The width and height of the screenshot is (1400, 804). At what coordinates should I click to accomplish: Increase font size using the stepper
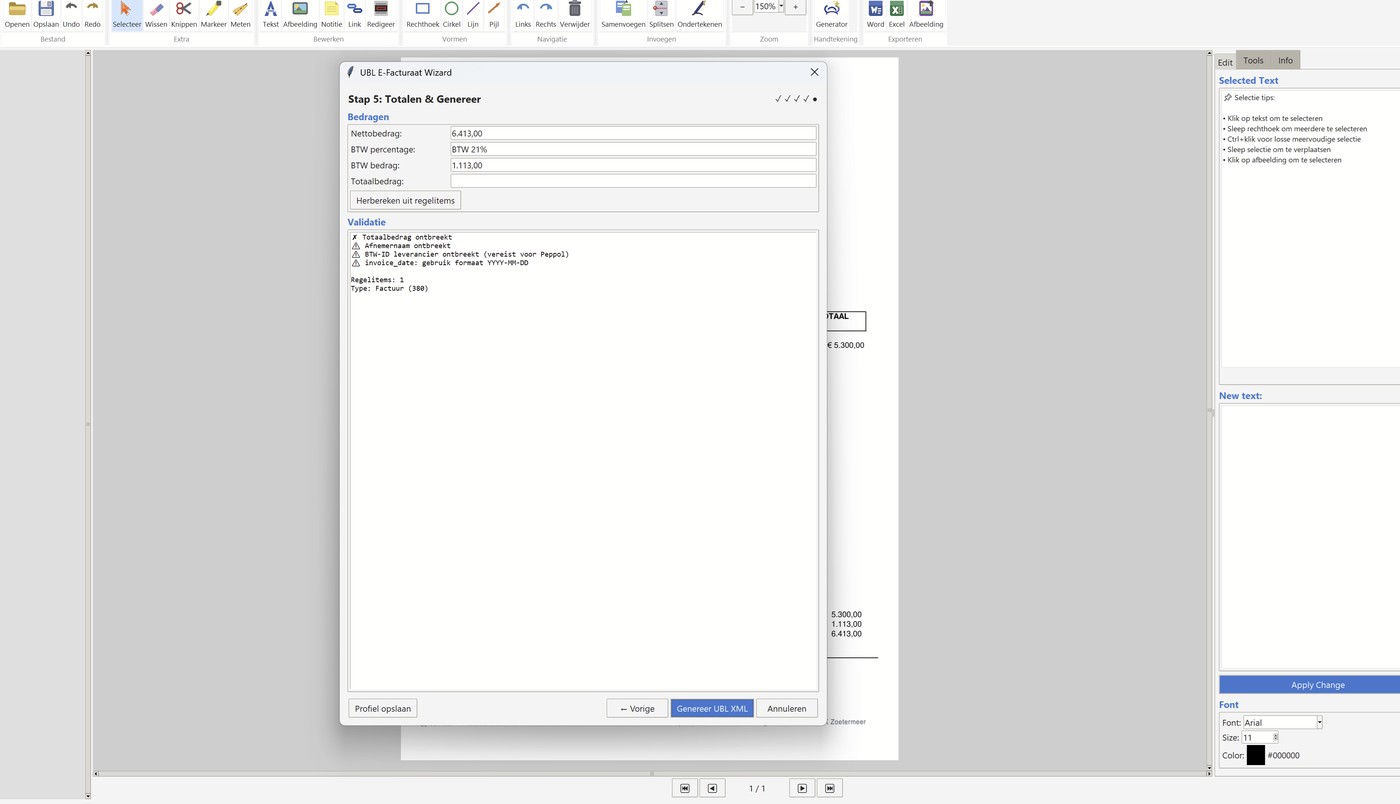1274,734
